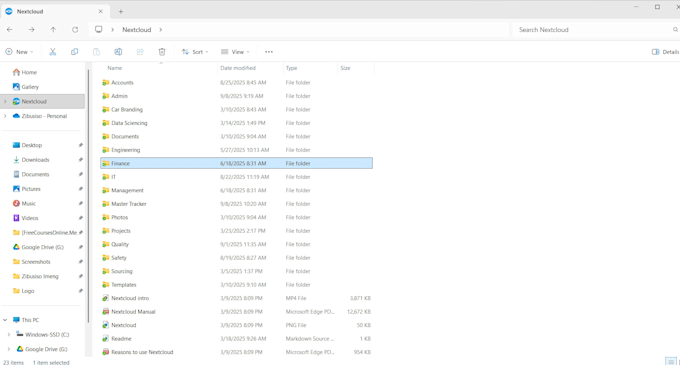Click the Cut scissors icon
Image resolution: width=680 pixels, height=365 pixels.
(52, 52)
